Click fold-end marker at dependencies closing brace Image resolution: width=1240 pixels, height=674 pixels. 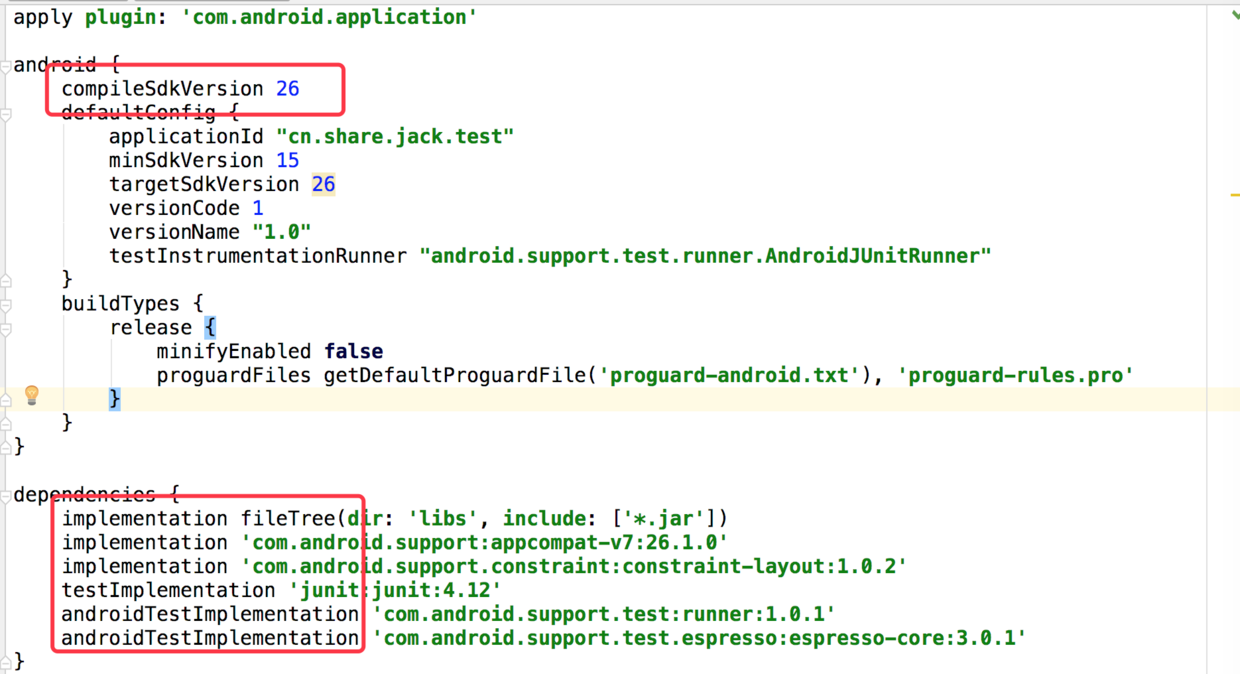[5, 661]
